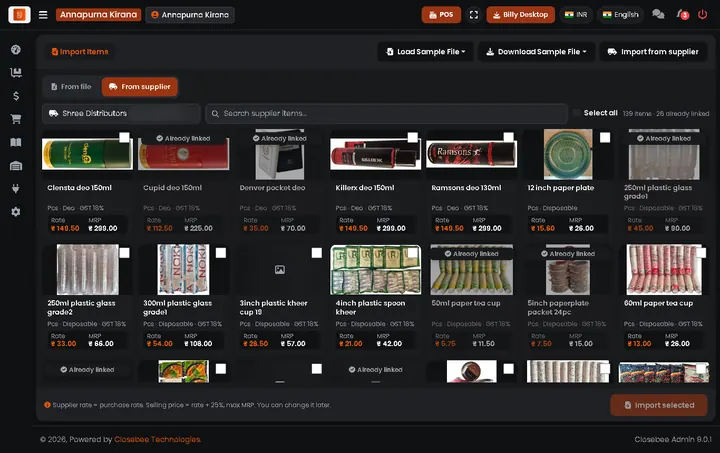Click the Import from supplier button
This screenshot has width=720, height=453.
click(653, 52)
